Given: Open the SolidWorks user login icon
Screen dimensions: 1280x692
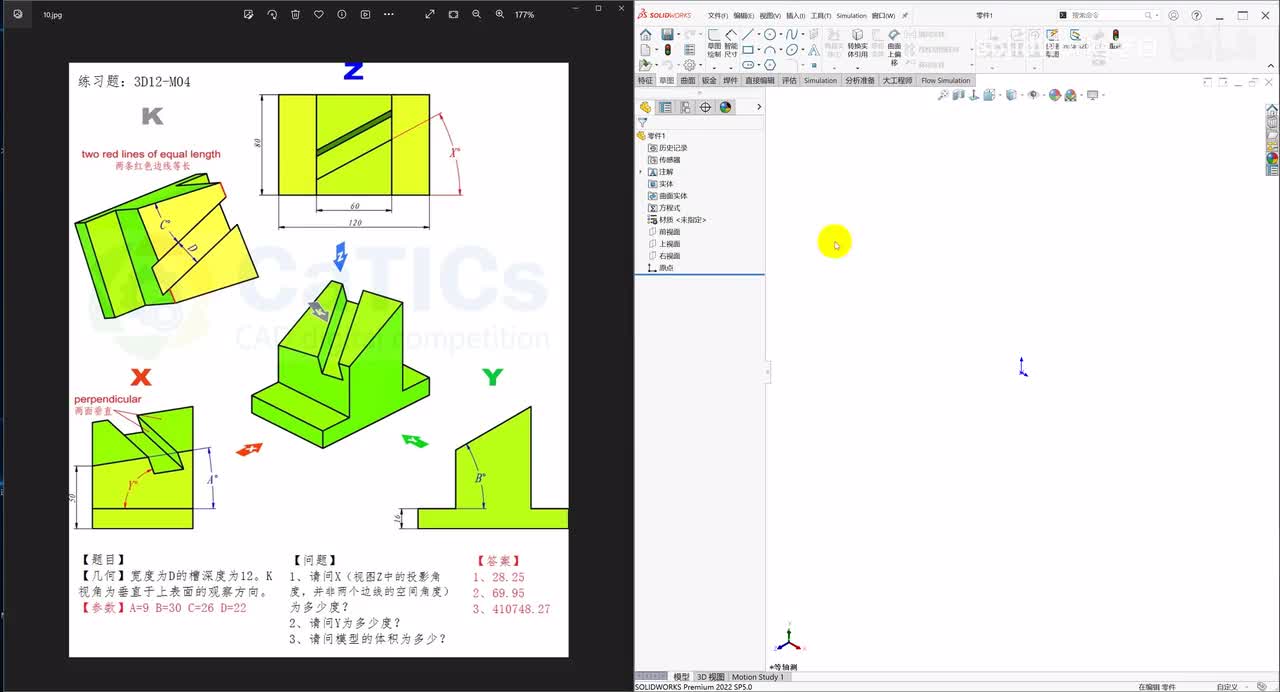Looking at the screenshot, I should [x=1173, y=15].
